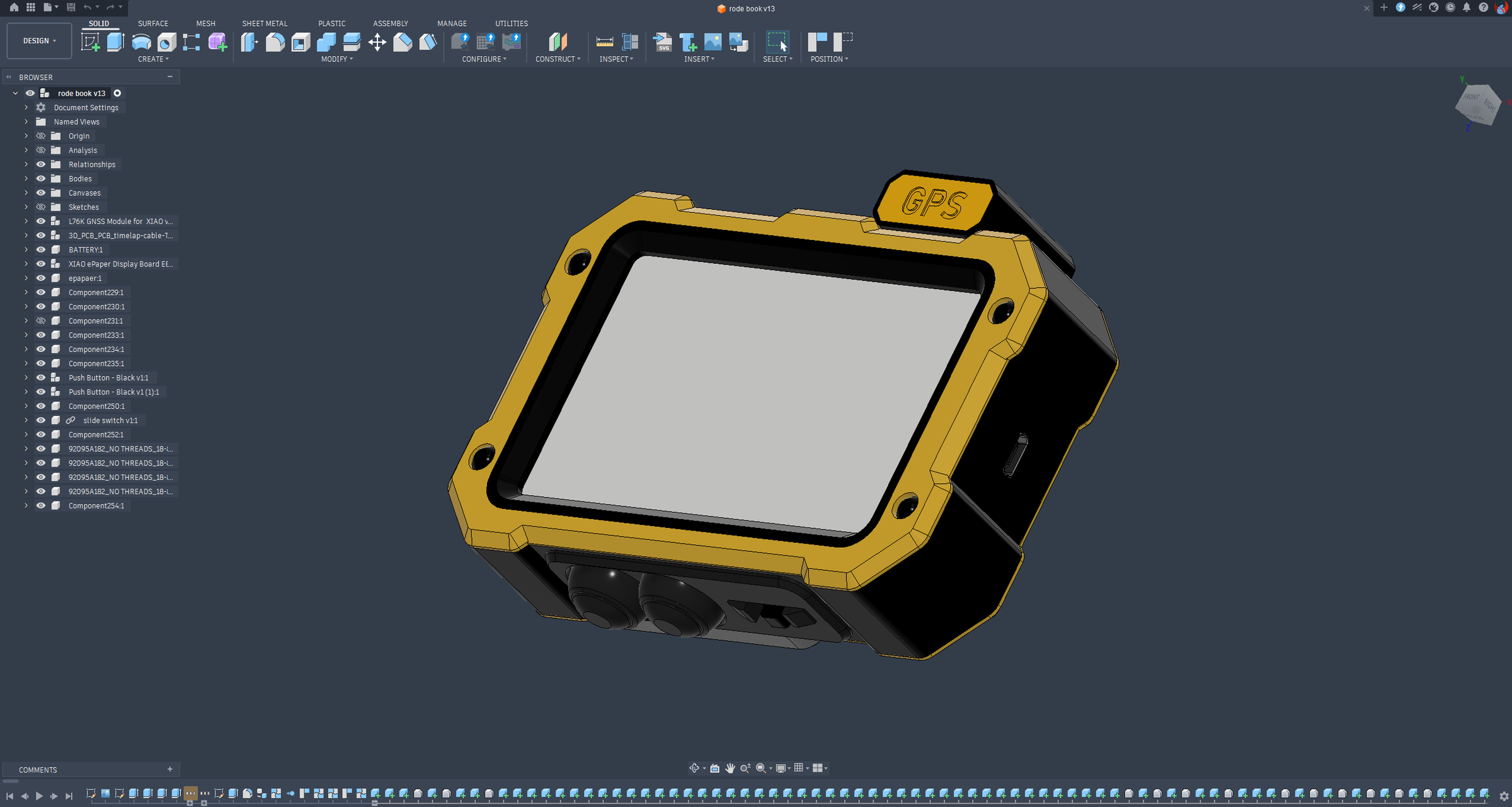Viewport: 1512px width, 807px height.
Task: Open the PLASTIC tab
Action: coord(332,23)
